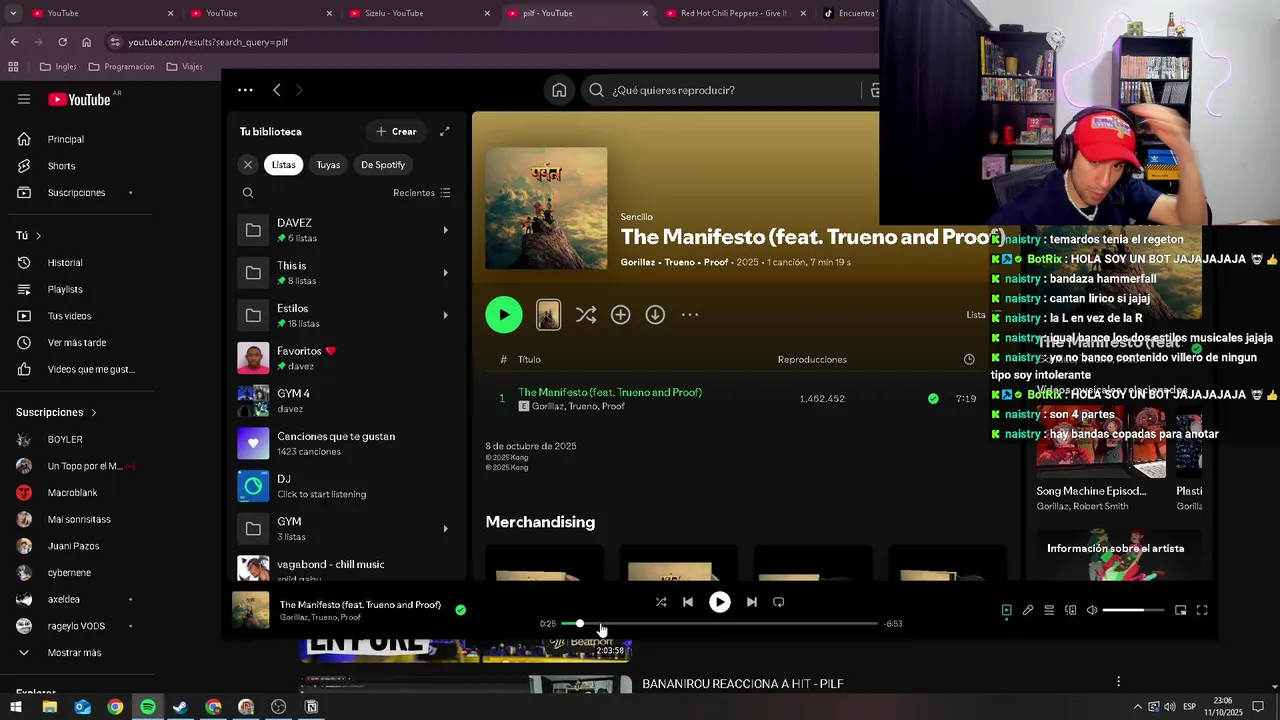
Task: Open the Recientes sort dropdown
Action: [422, 193]
